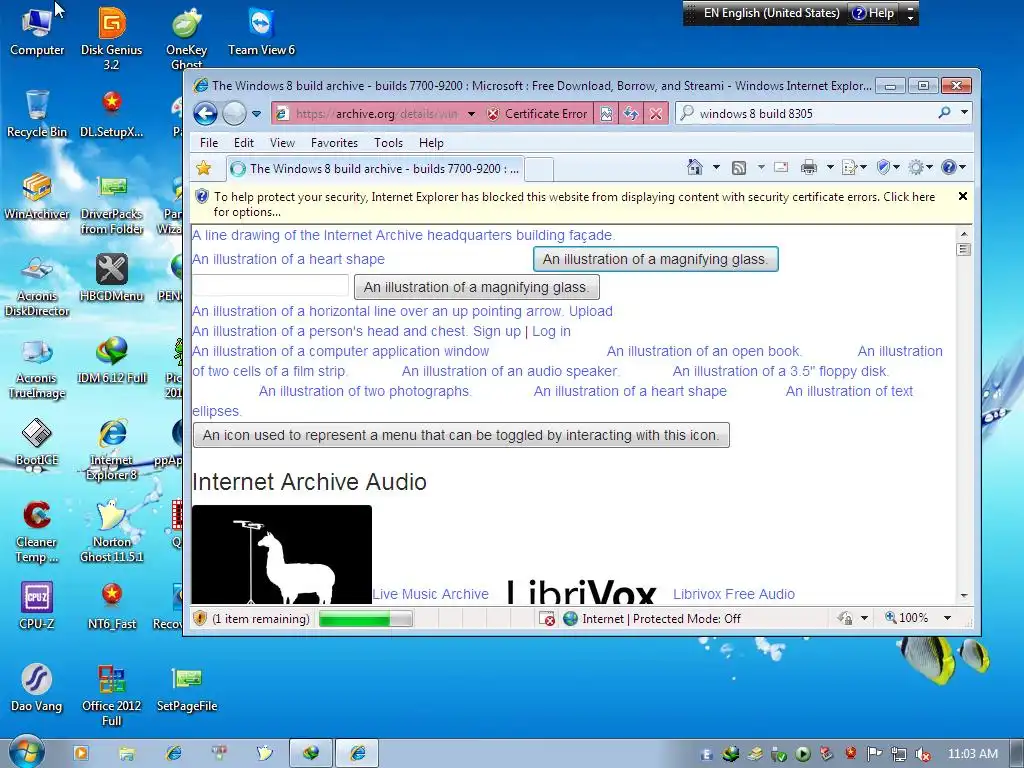Click the search magnifier icon
Viewport: 1024px width, 768px height.
click(944, 113)
